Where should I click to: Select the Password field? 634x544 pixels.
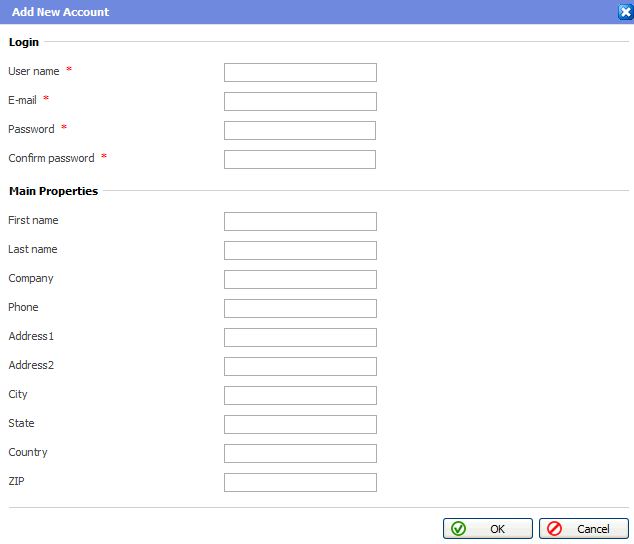point(300,130)
